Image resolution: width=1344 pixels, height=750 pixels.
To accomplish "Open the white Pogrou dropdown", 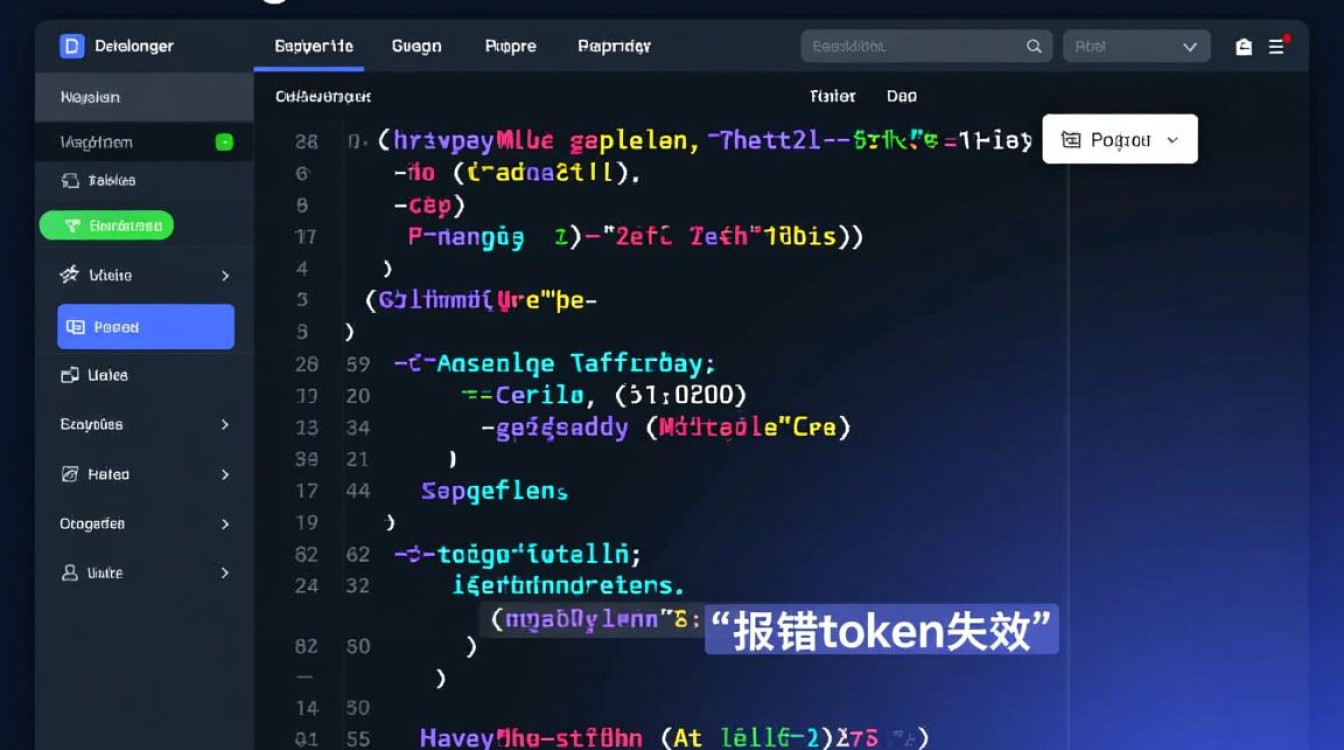I will click(x=1120, y=139).
